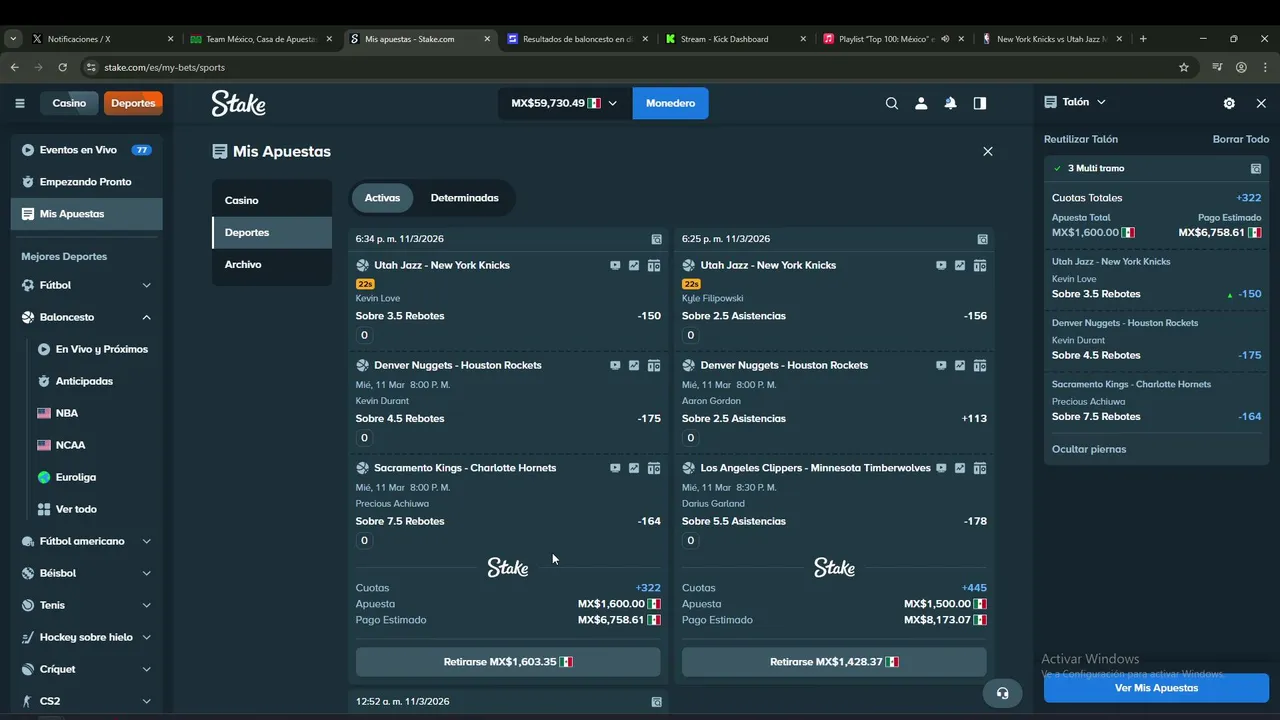The image size is (1280, 720).
Task: Open the MX$59,730.49 balance dropdown
Action: 565,103
